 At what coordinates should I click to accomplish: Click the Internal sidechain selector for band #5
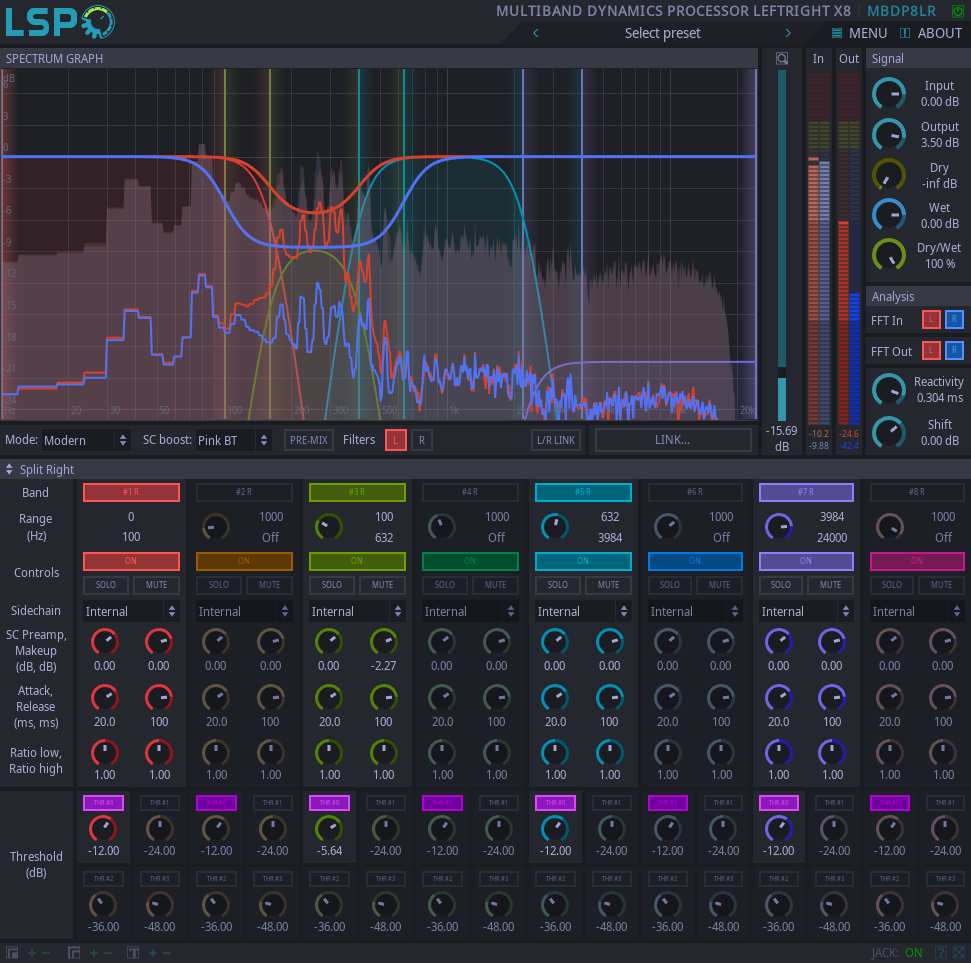click(582, 610)
